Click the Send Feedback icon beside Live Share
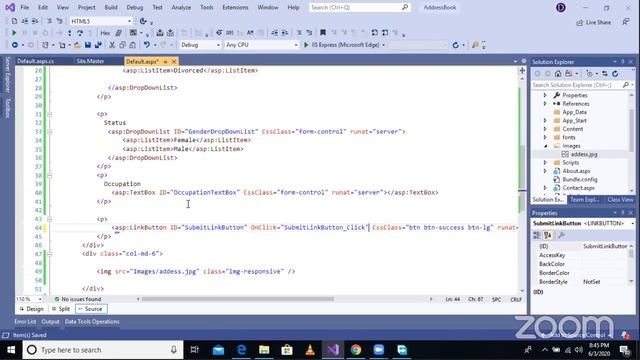 coord(626,22)
